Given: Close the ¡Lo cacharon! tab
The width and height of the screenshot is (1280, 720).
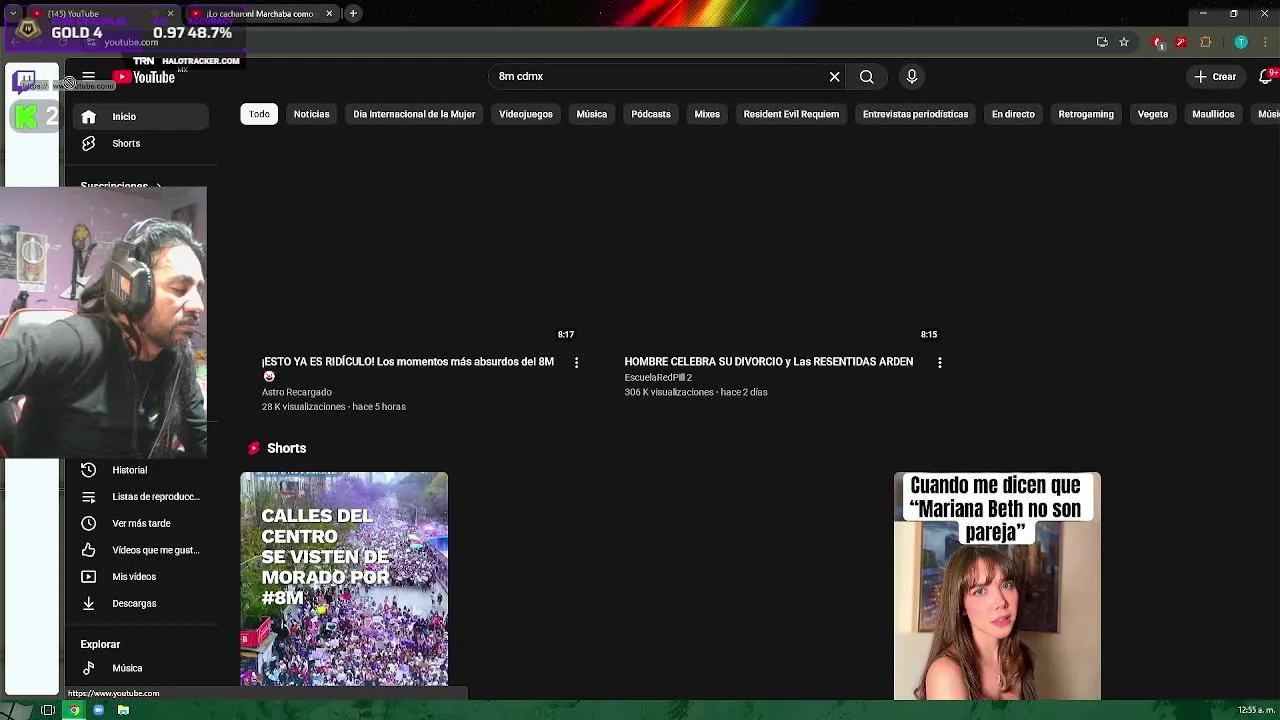Looking at the screenshot, I should click(x=329, y=14).
